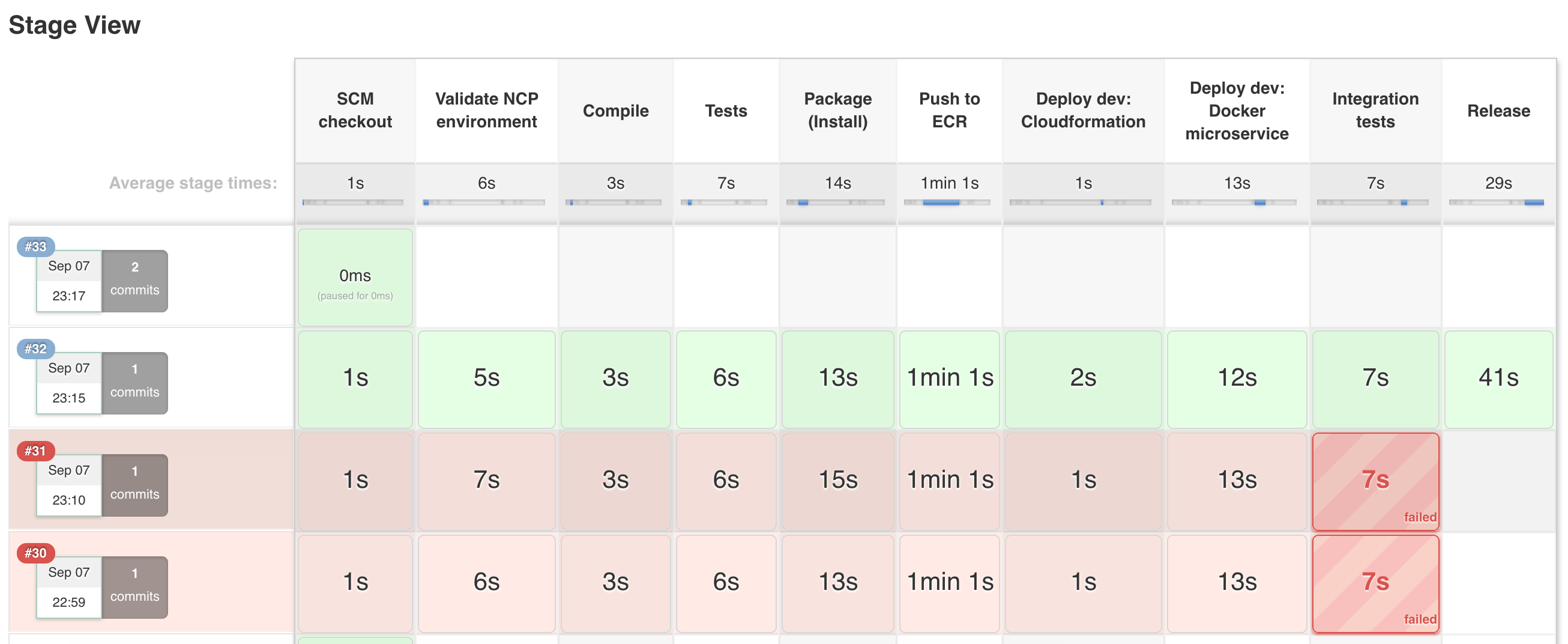Open the 12s Docker microservice cell of build #32

1237,379
